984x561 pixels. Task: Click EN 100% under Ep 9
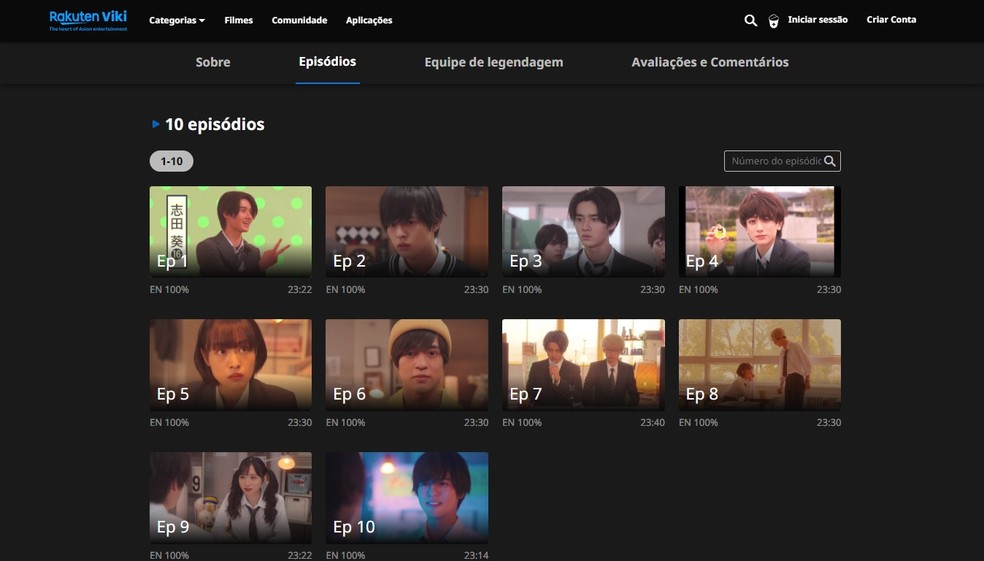169,555
